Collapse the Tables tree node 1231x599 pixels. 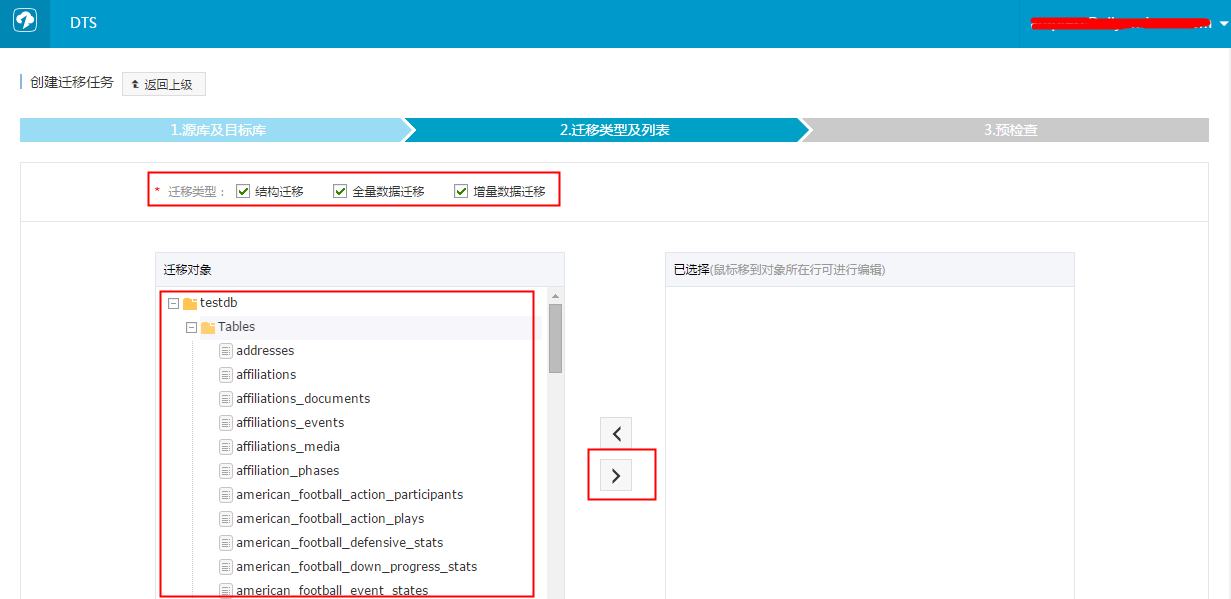[191, 327]
